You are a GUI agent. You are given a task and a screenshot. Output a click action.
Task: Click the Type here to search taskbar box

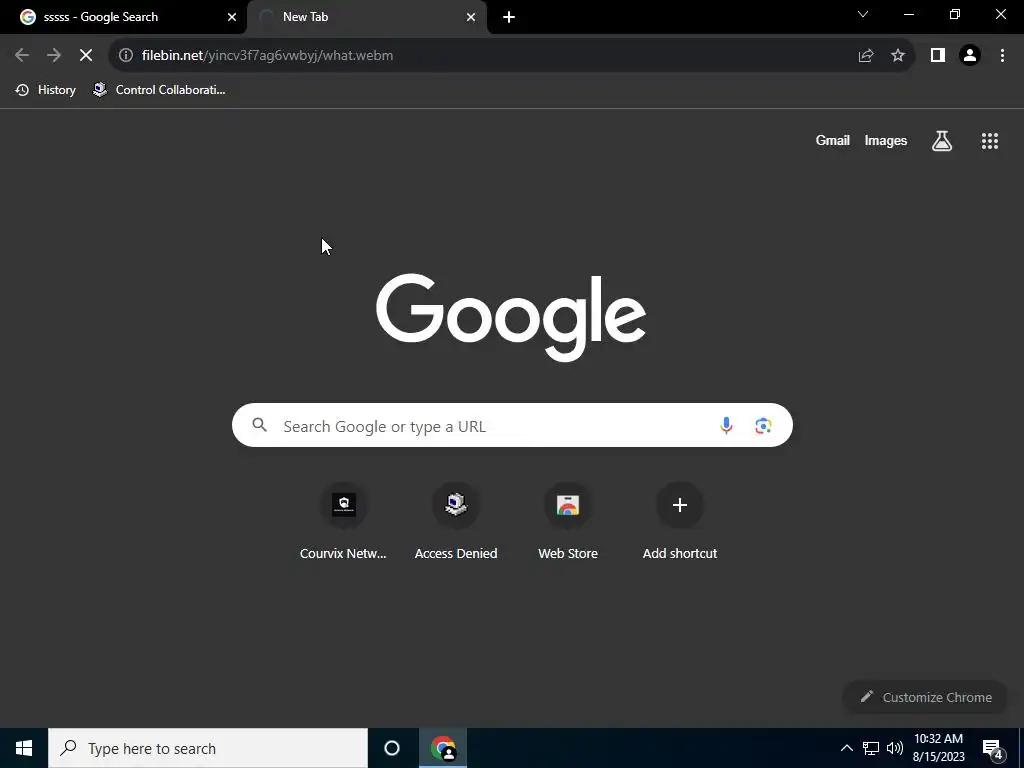208,748
